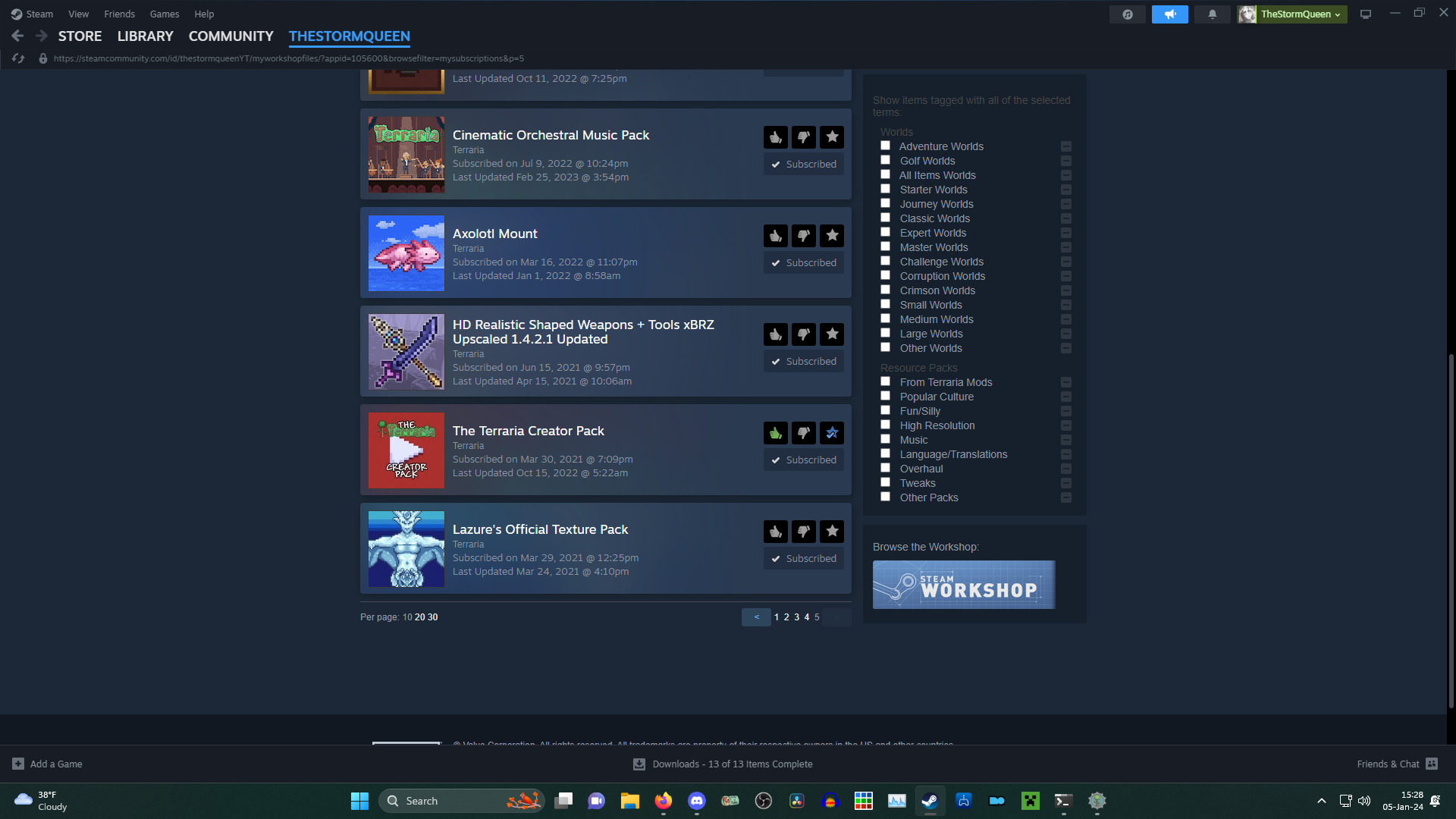This screenshot has height=819, width=1456.
Task: Thumbs up Cinematic Orchestral Music Pack
Action: pyautogui.click(x=775, y=137)
